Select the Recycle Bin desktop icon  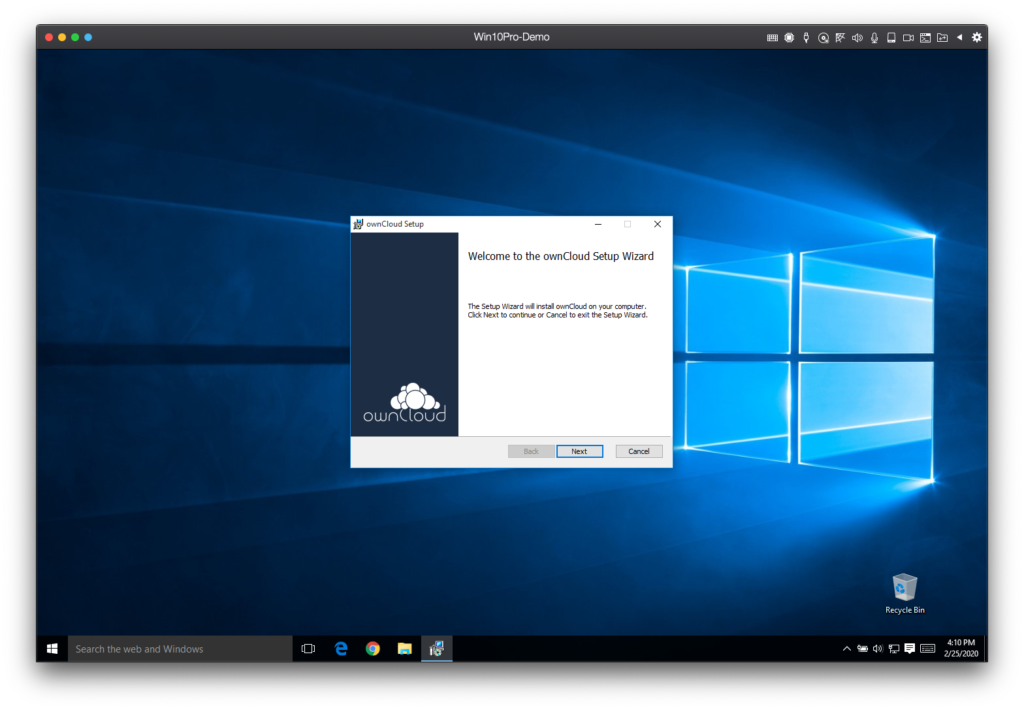tap(904, 594)
